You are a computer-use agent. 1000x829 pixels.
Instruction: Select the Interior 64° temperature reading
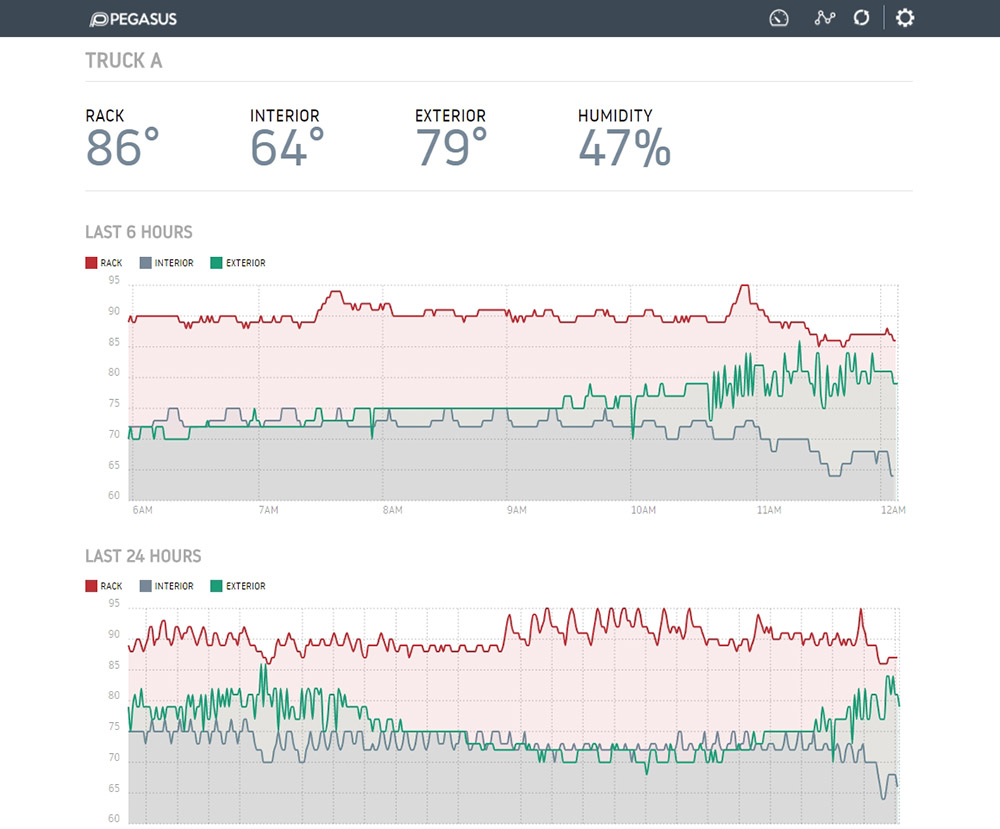point(287,148)
